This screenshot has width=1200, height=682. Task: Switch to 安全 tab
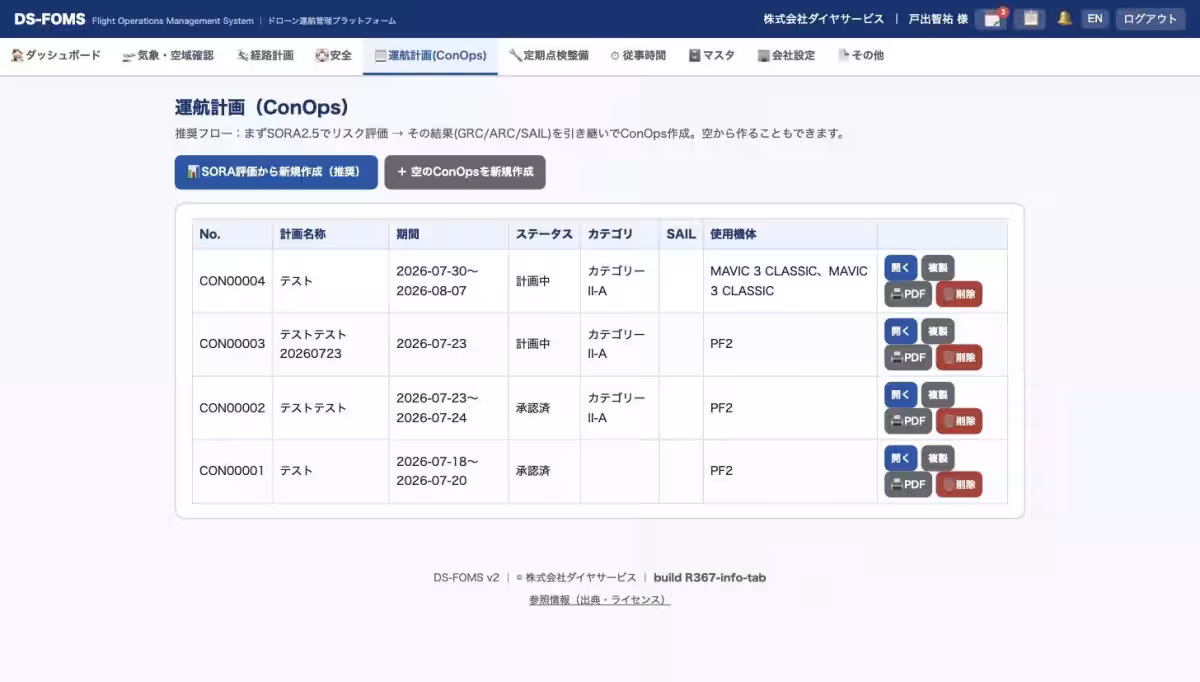333,55
